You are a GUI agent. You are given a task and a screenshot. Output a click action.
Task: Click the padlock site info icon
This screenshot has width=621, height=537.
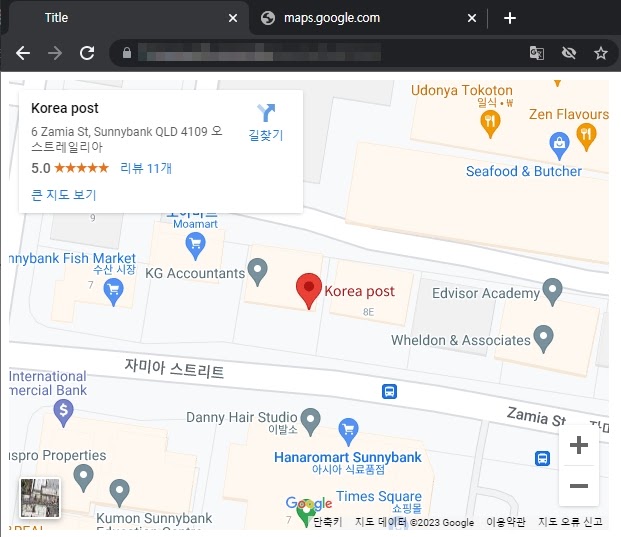tap(127, 53)
